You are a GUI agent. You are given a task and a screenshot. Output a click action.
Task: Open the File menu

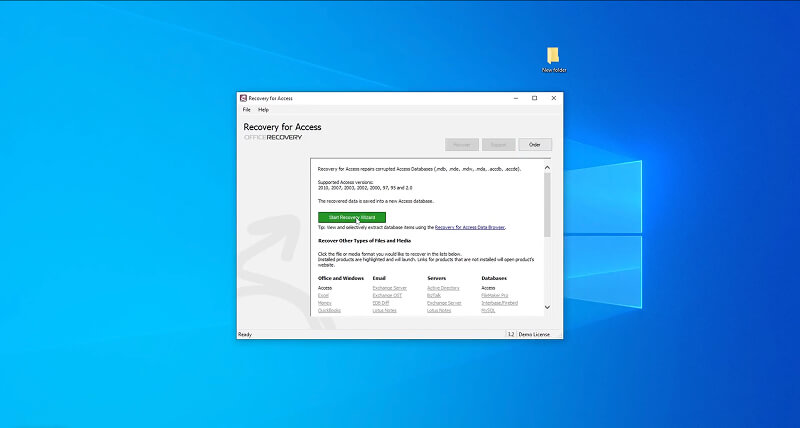point(246,109)
